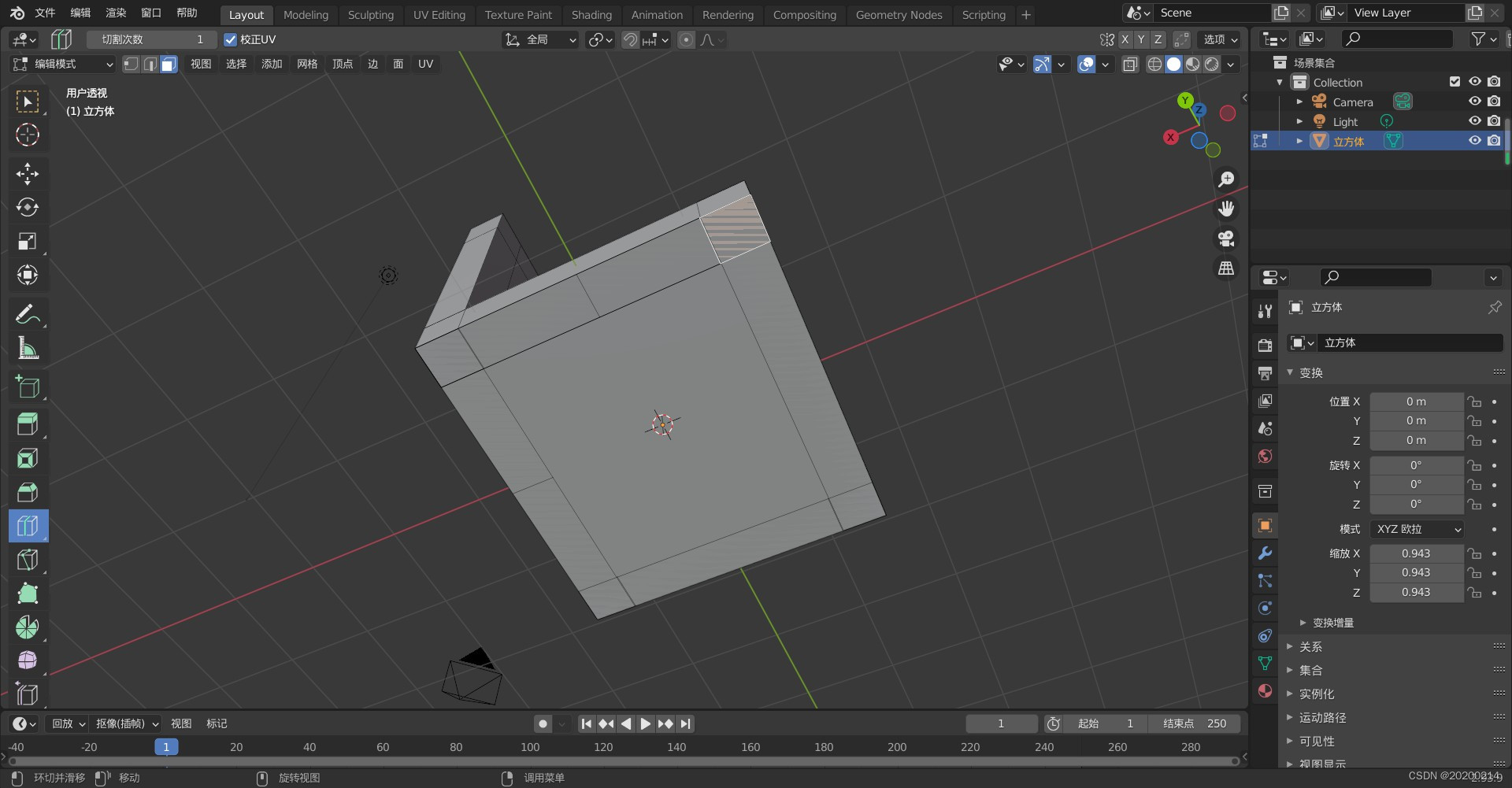The height and width of the screenshot is (788, 1512).
Task: Open the 网格 mesh menu
Action: pyautogui.click(x=307, y=65)
